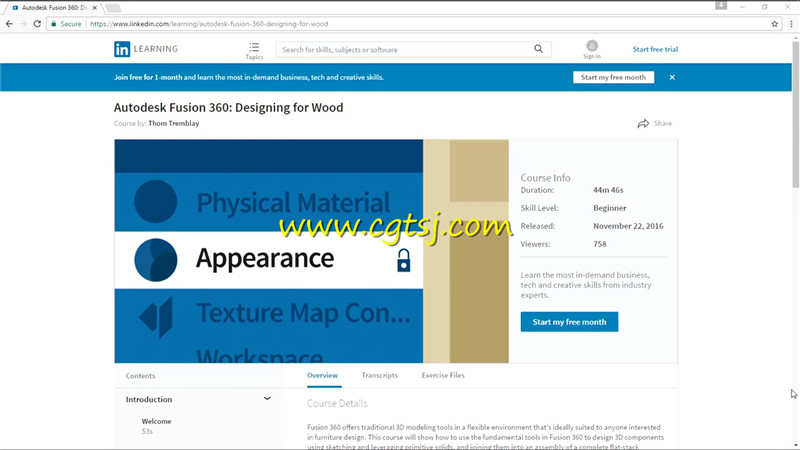Go back with browser back arrow

[9, 23]
